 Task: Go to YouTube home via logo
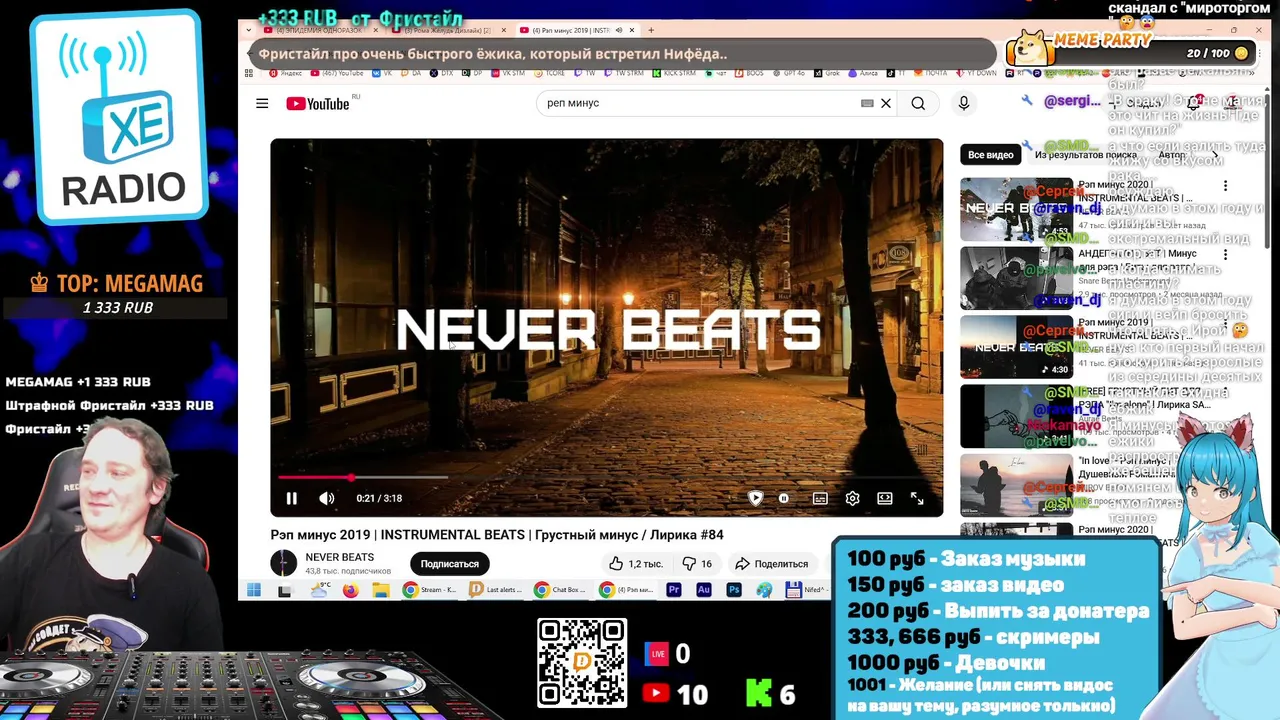coord(318,104)
